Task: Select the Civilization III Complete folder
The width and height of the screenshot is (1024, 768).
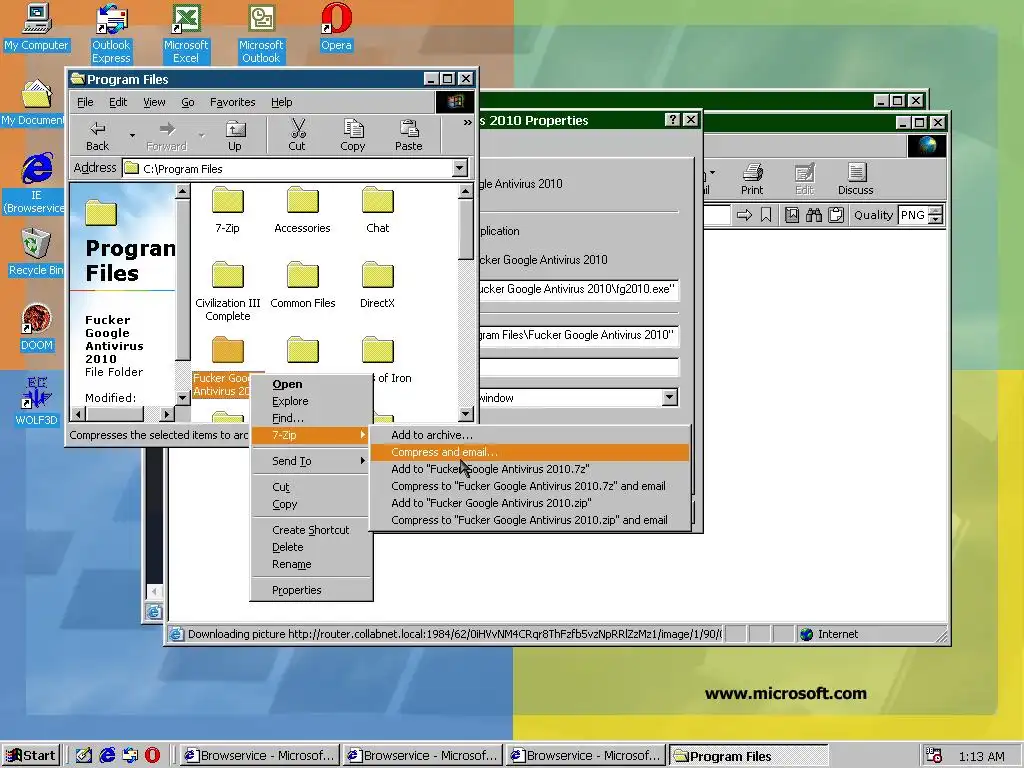Action: (227, 292)
